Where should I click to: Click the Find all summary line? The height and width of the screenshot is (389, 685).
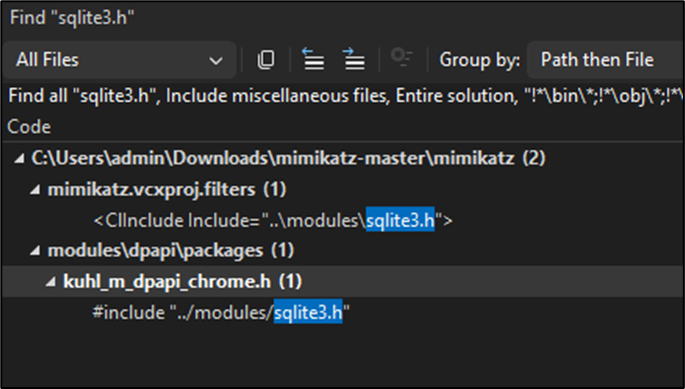pos(346,96)
